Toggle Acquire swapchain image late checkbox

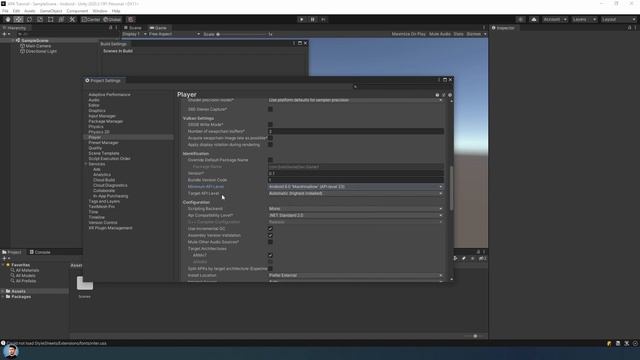pos(270,138)
